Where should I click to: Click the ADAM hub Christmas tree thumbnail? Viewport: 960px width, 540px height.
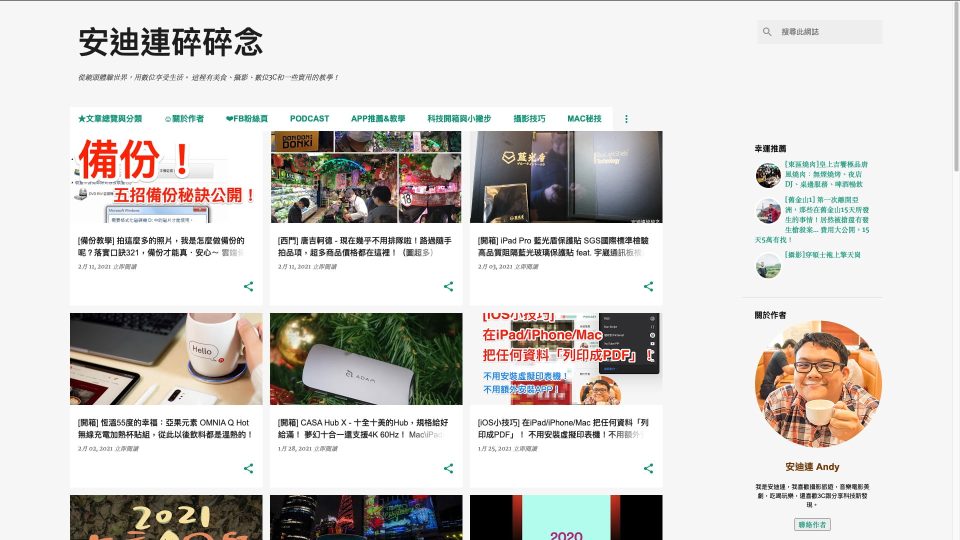coord(366,359)
